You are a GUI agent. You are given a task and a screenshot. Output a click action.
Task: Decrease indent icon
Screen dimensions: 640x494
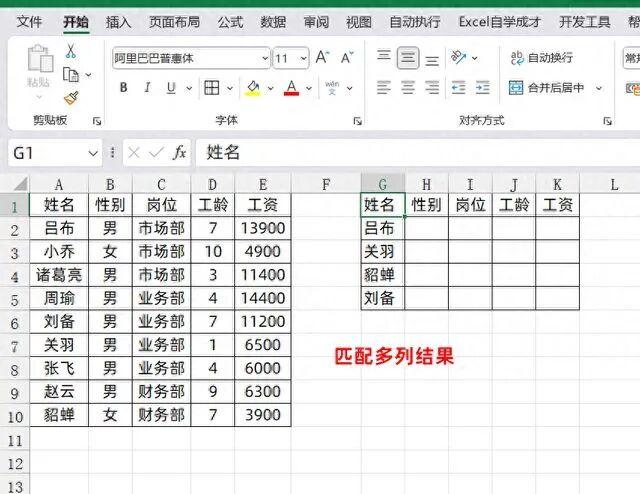[458, 87]
